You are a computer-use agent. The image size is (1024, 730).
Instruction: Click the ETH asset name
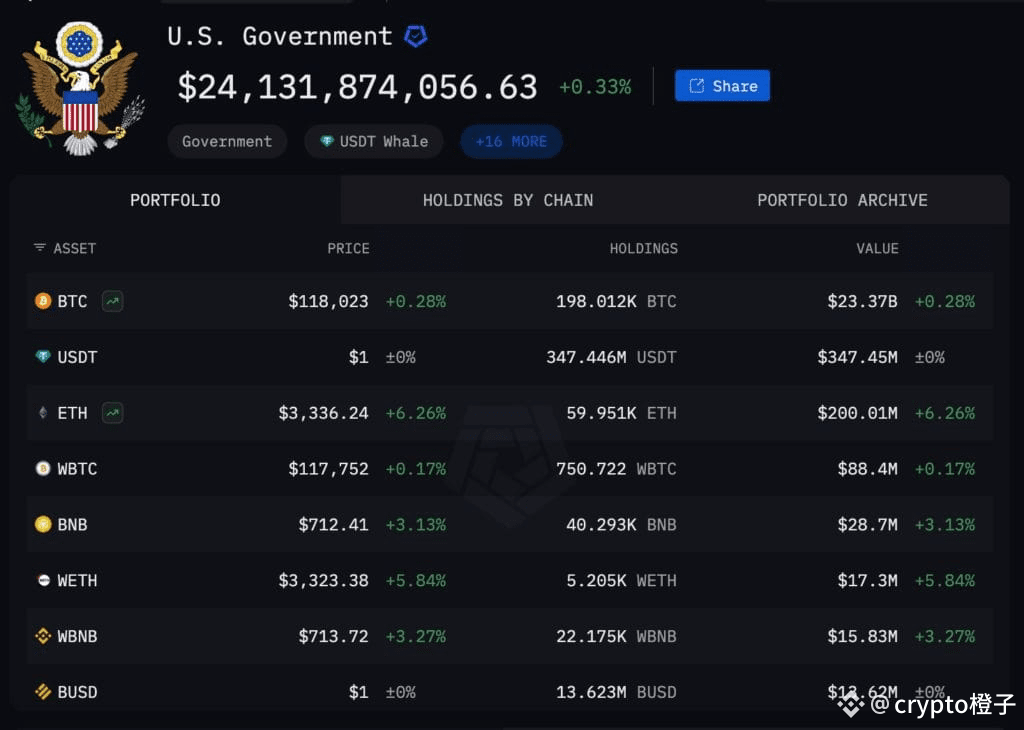pos(72,413)
